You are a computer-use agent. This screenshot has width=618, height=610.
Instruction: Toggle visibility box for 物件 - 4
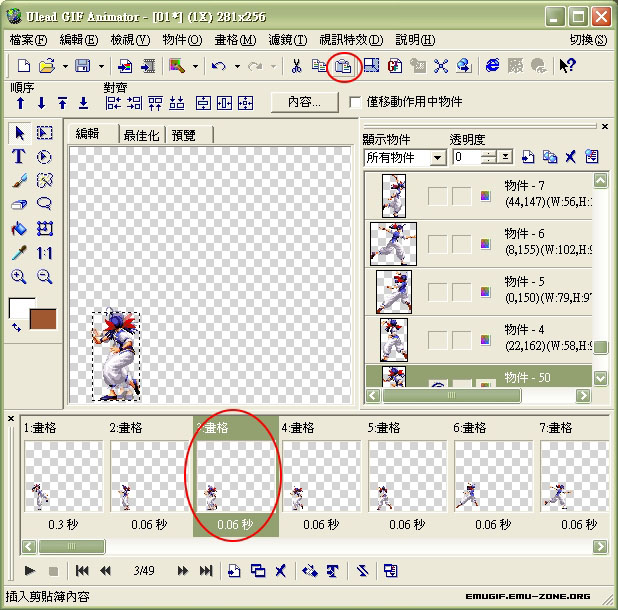437,340
